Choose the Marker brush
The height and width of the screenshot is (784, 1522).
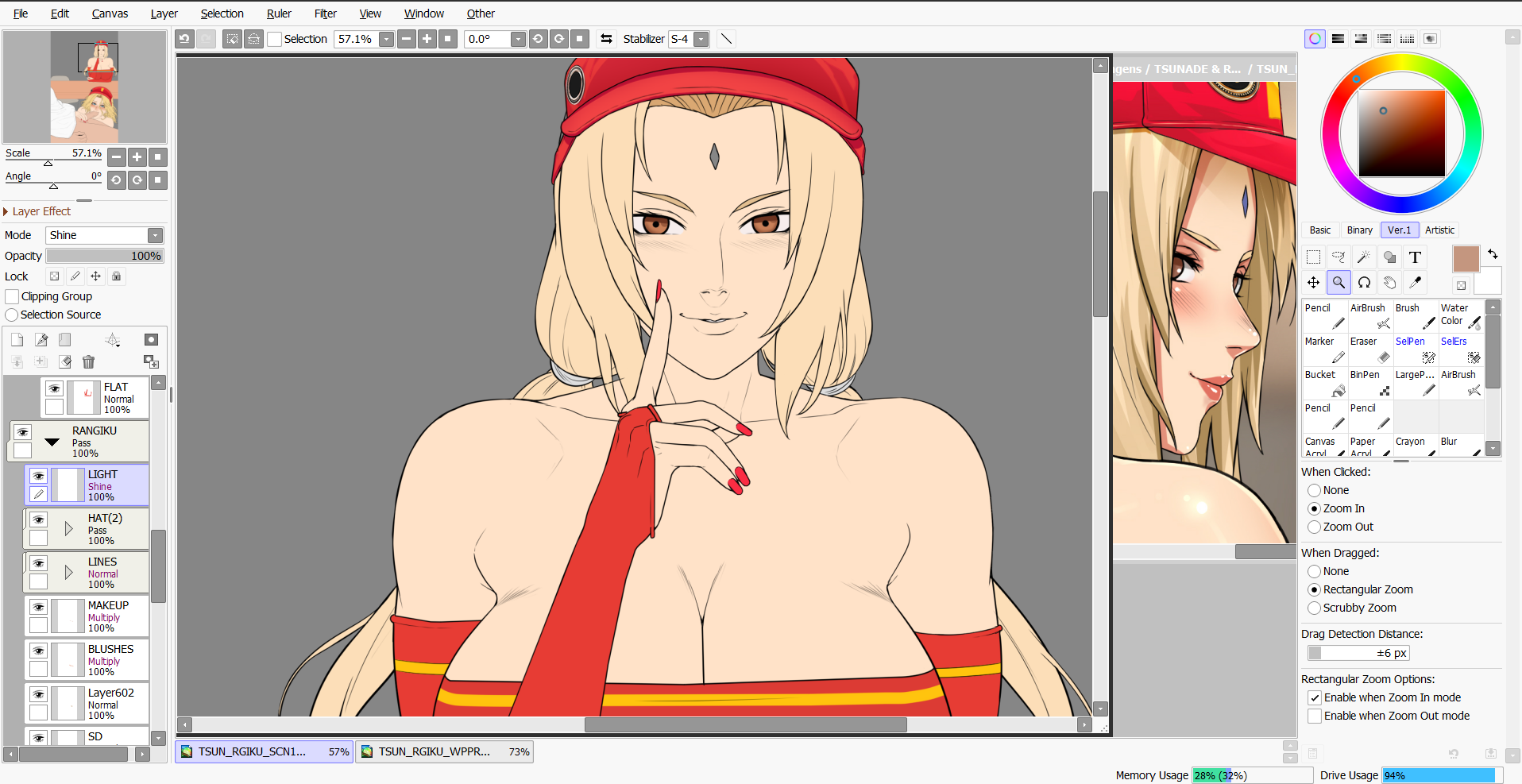click(1325, 350)
